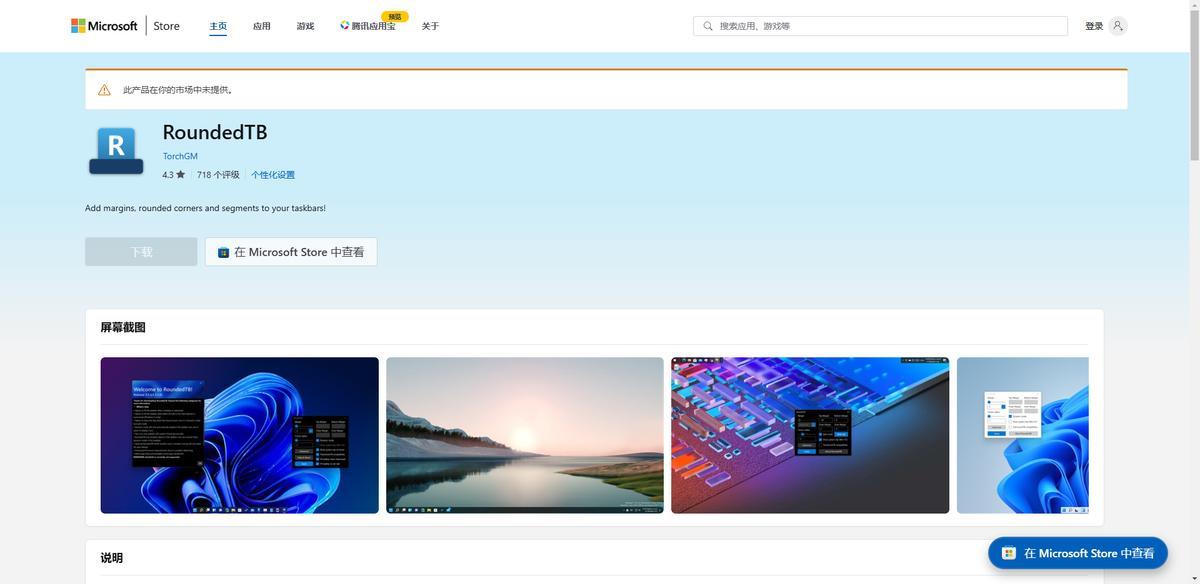This screenshot has height=584, width=1200.
Task: Click 718 个评级 ratings count
Action: tap(218, 175)
